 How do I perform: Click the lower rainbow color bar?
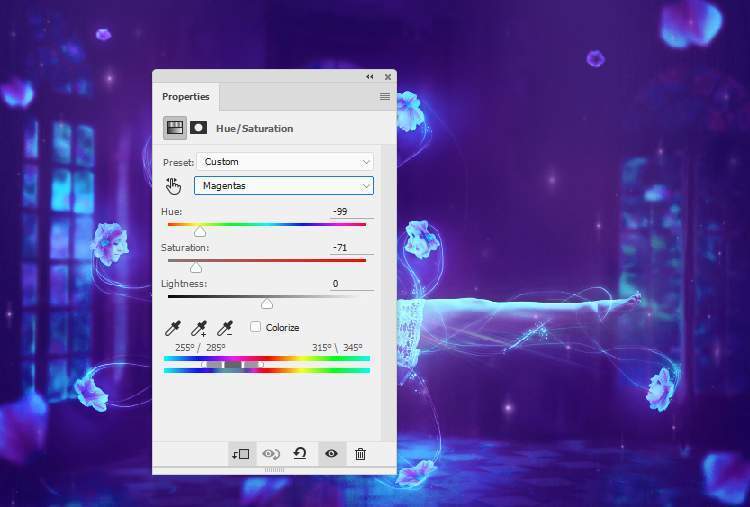point(267,371)
